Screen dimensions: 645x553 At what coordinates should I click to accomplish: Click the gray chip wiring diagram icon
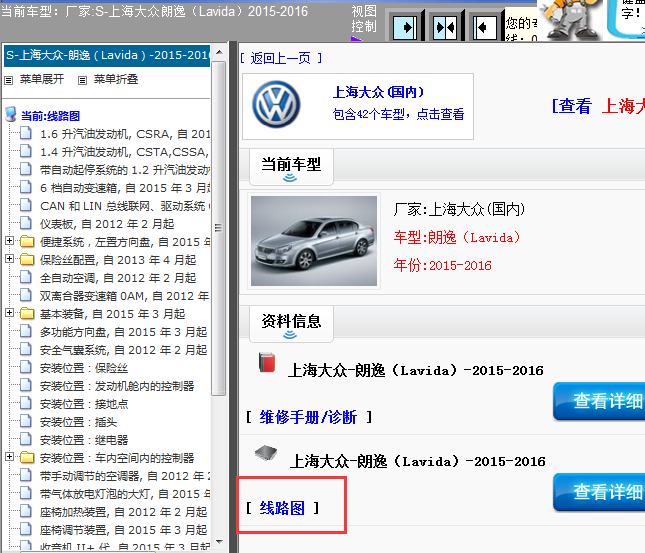point(266,453)
